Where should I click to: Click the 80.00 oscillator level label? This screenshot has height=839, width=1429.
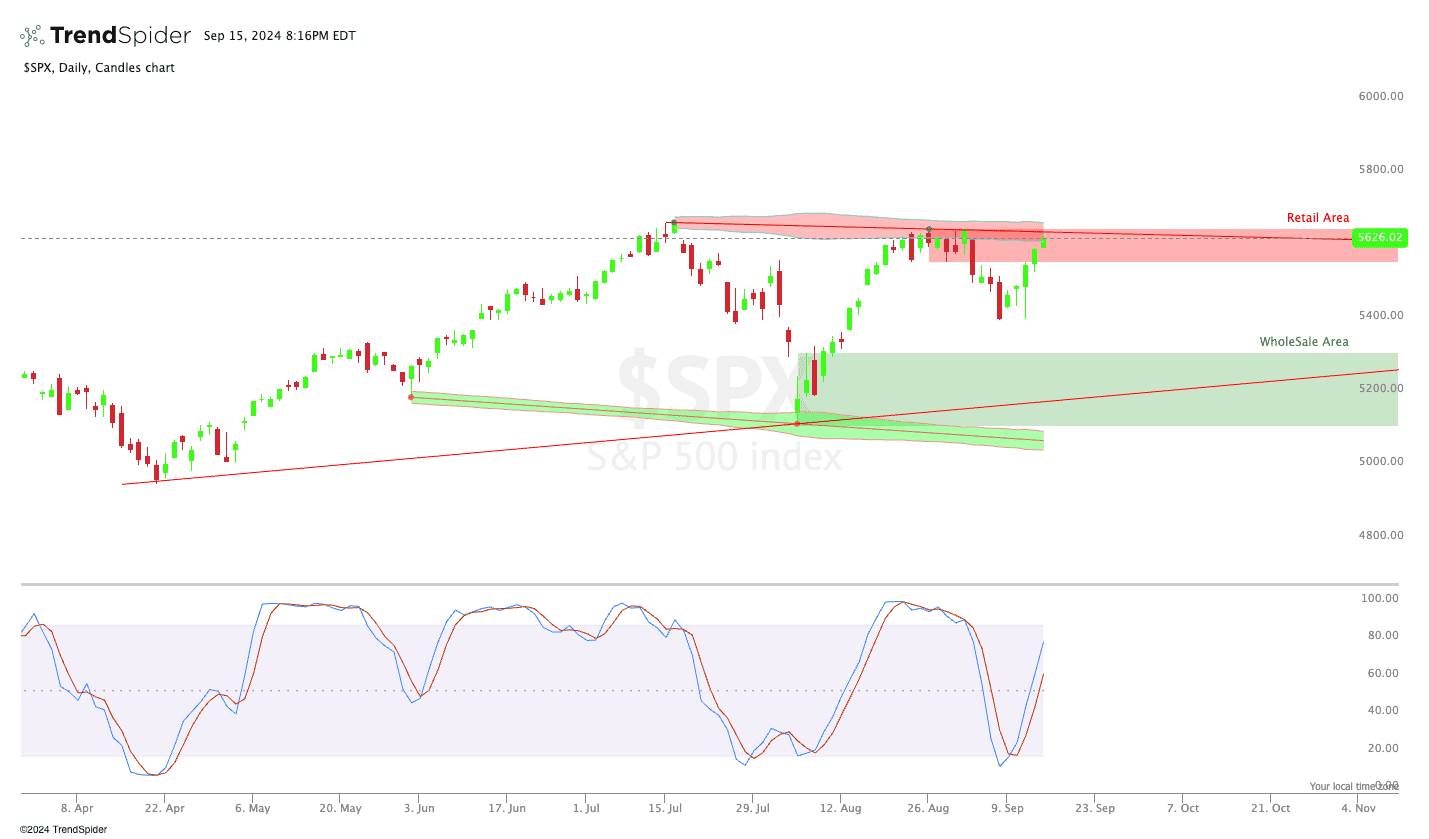1379,636
